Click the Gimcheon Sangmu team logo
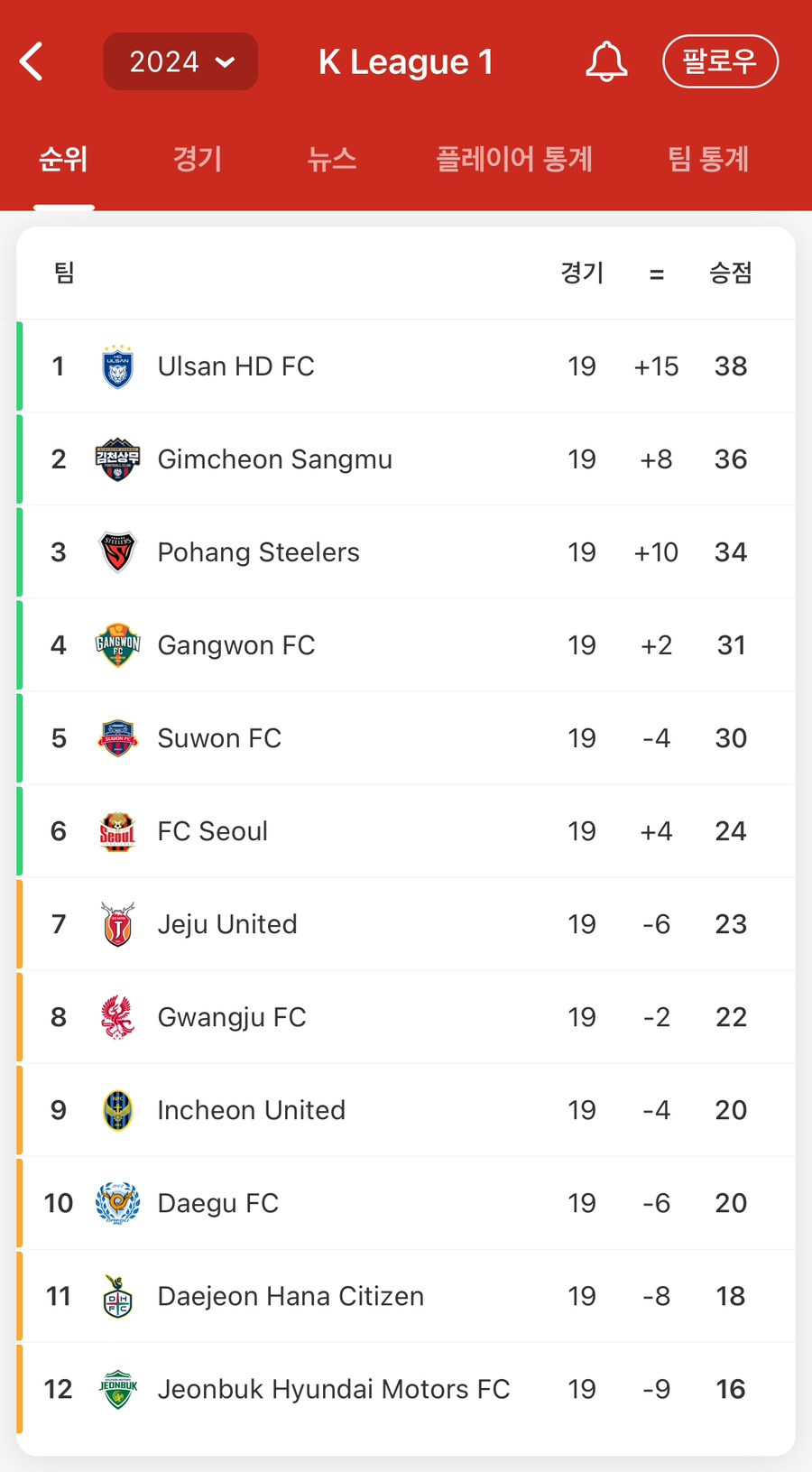Image resolution: width=812 pixels, height=1472 pixels. (x=117, y=459)
